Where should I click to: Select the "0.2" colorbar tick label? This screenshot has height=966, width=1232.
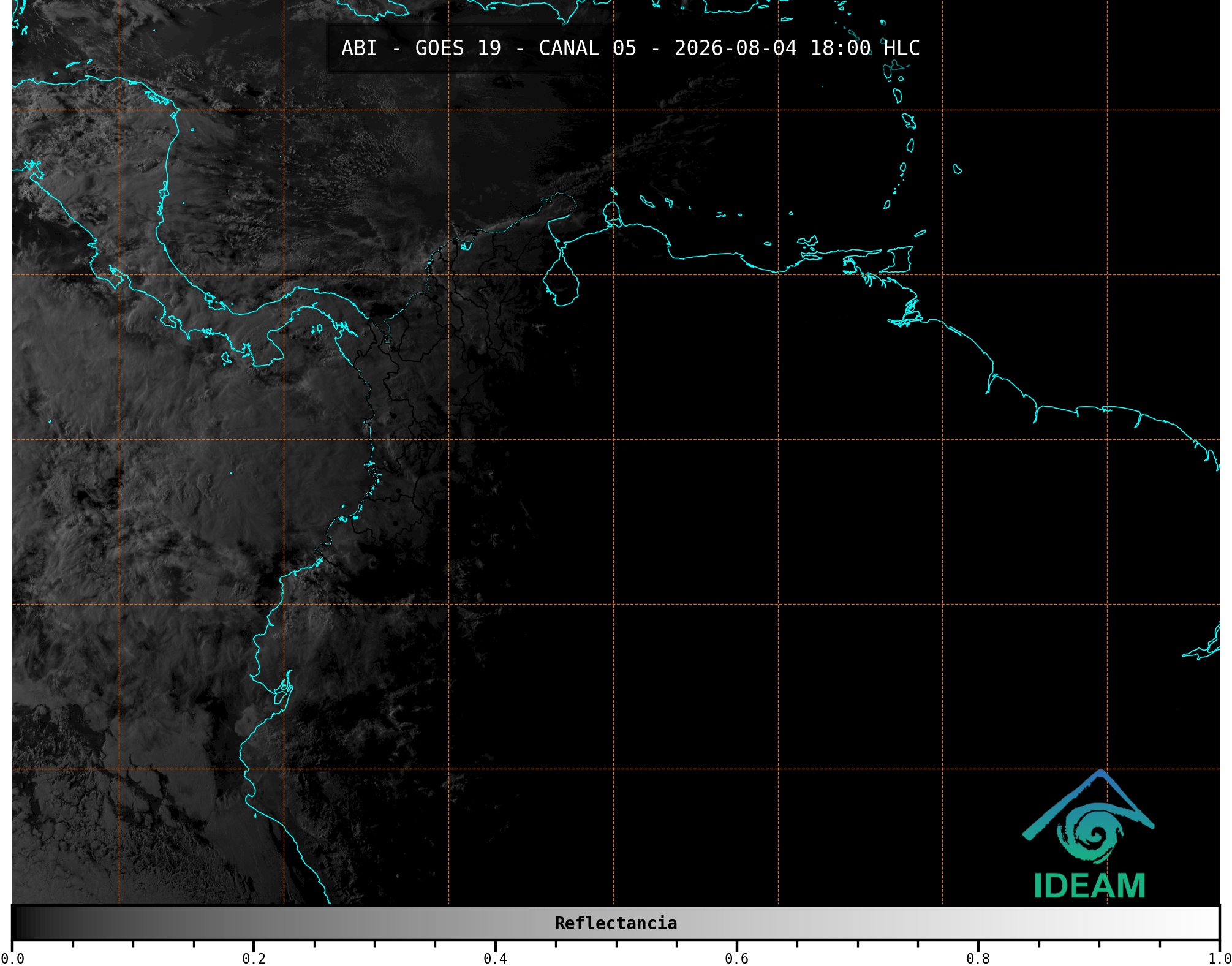point(254,958)
